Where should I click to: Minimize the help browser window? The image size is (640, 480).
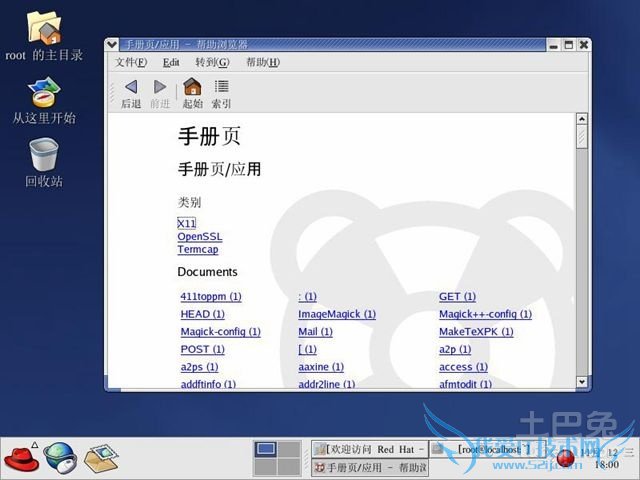[553, 45]
